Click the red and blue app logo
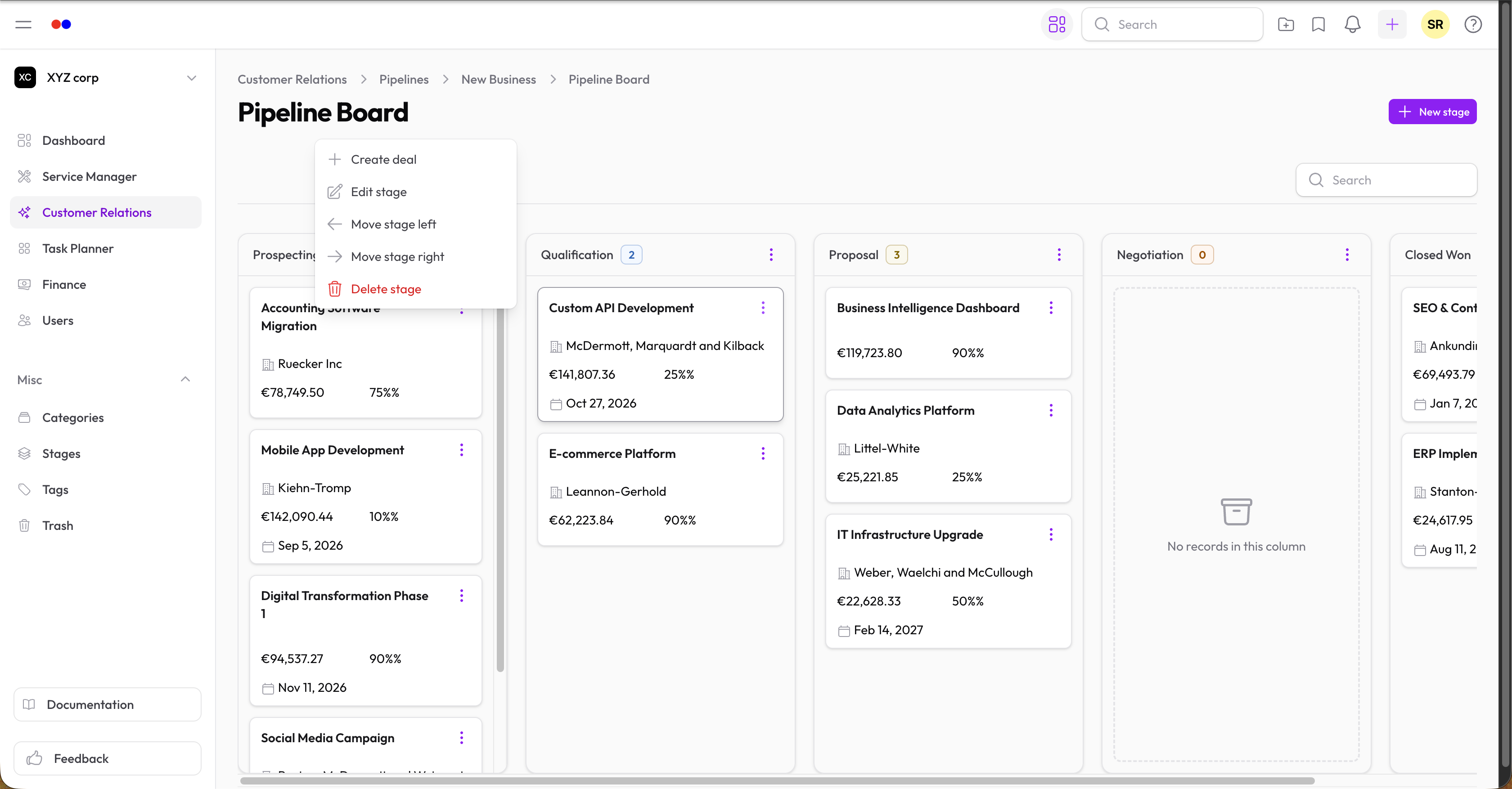 61,25
